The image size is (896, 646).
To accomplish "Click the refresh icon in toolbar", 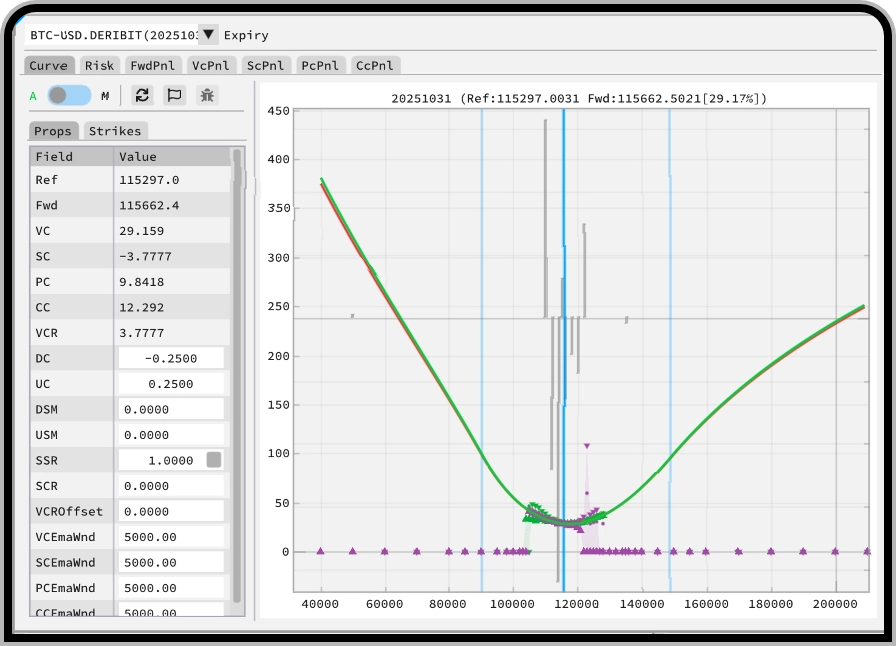I will coord(142,95).
